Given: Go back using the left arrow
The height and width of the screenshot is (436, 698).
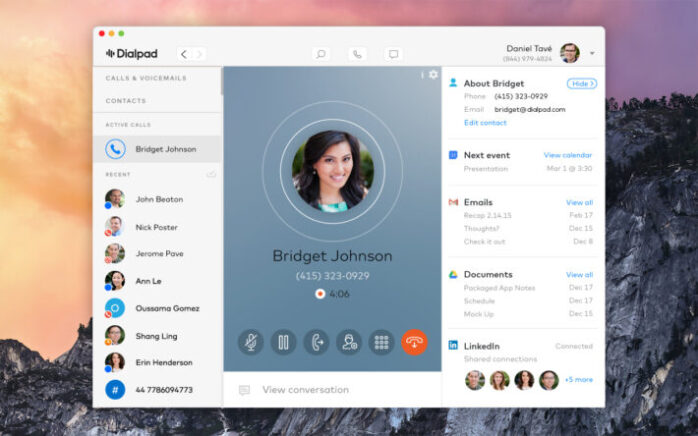Looking at the screenshot, I should point(183,54).
